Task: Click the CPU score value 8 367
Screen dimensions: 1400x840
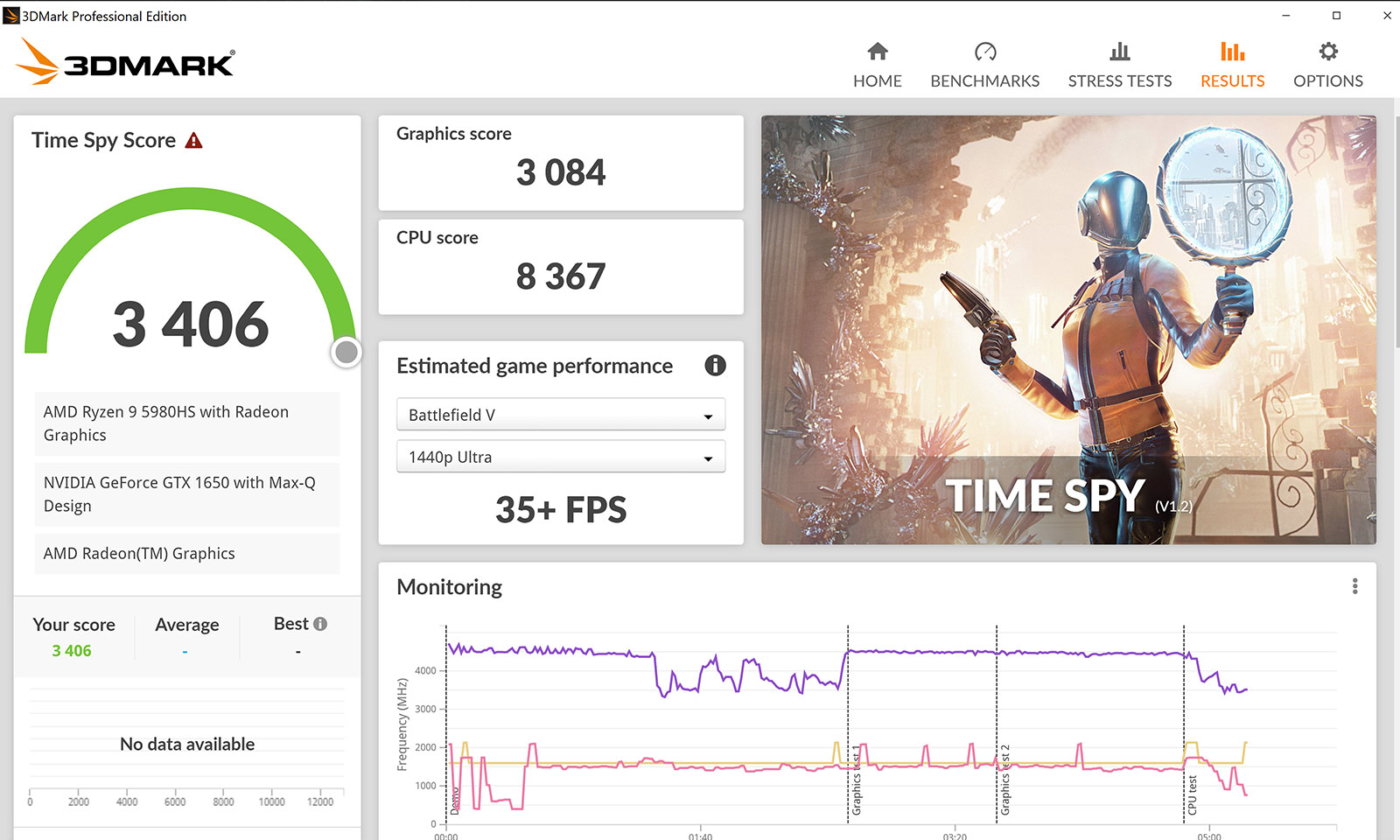Action: coord(561,276)
